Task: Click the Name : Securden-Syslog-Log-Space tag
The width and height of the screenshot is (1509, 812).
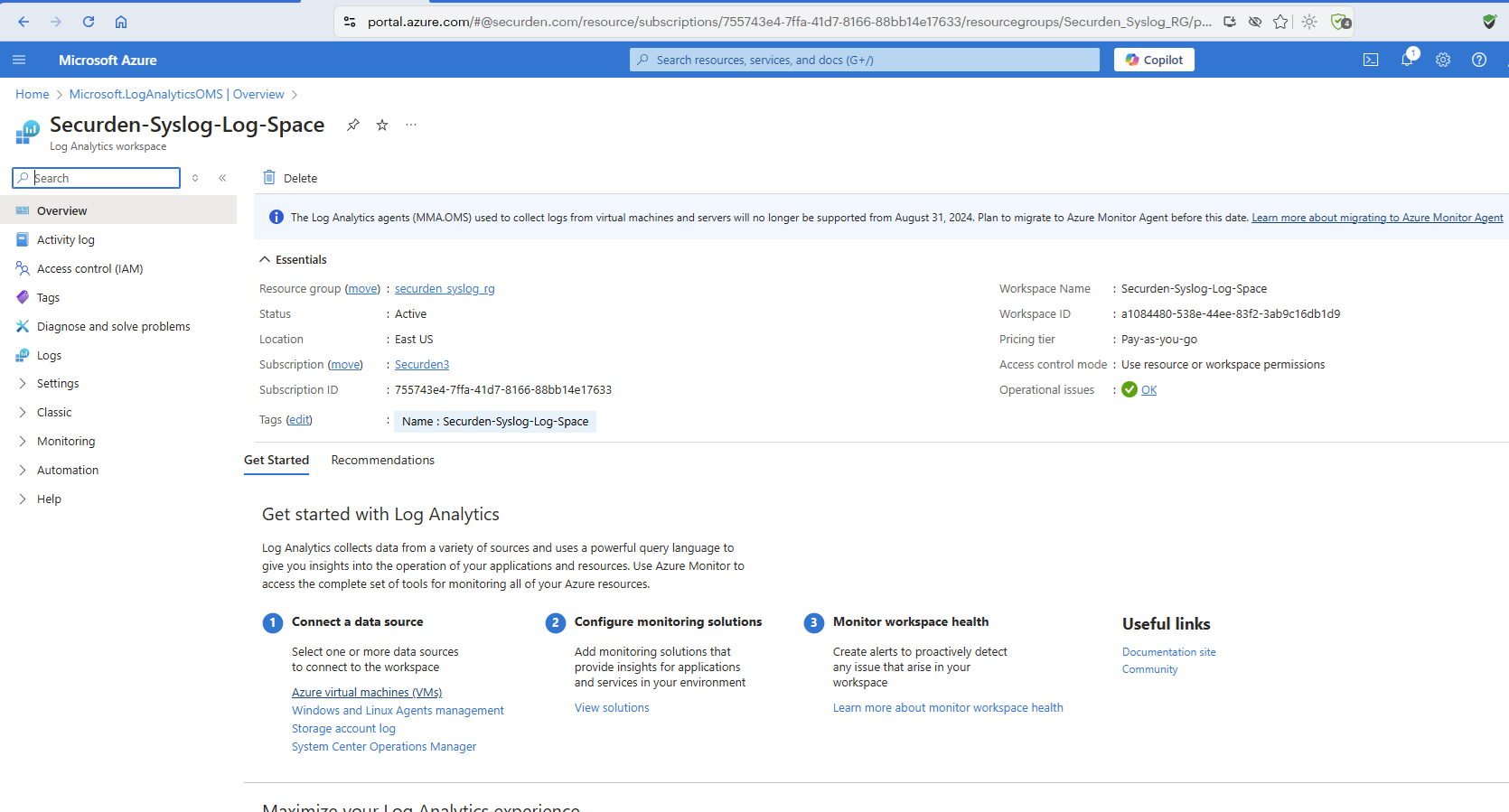Action: pos(495,422)
